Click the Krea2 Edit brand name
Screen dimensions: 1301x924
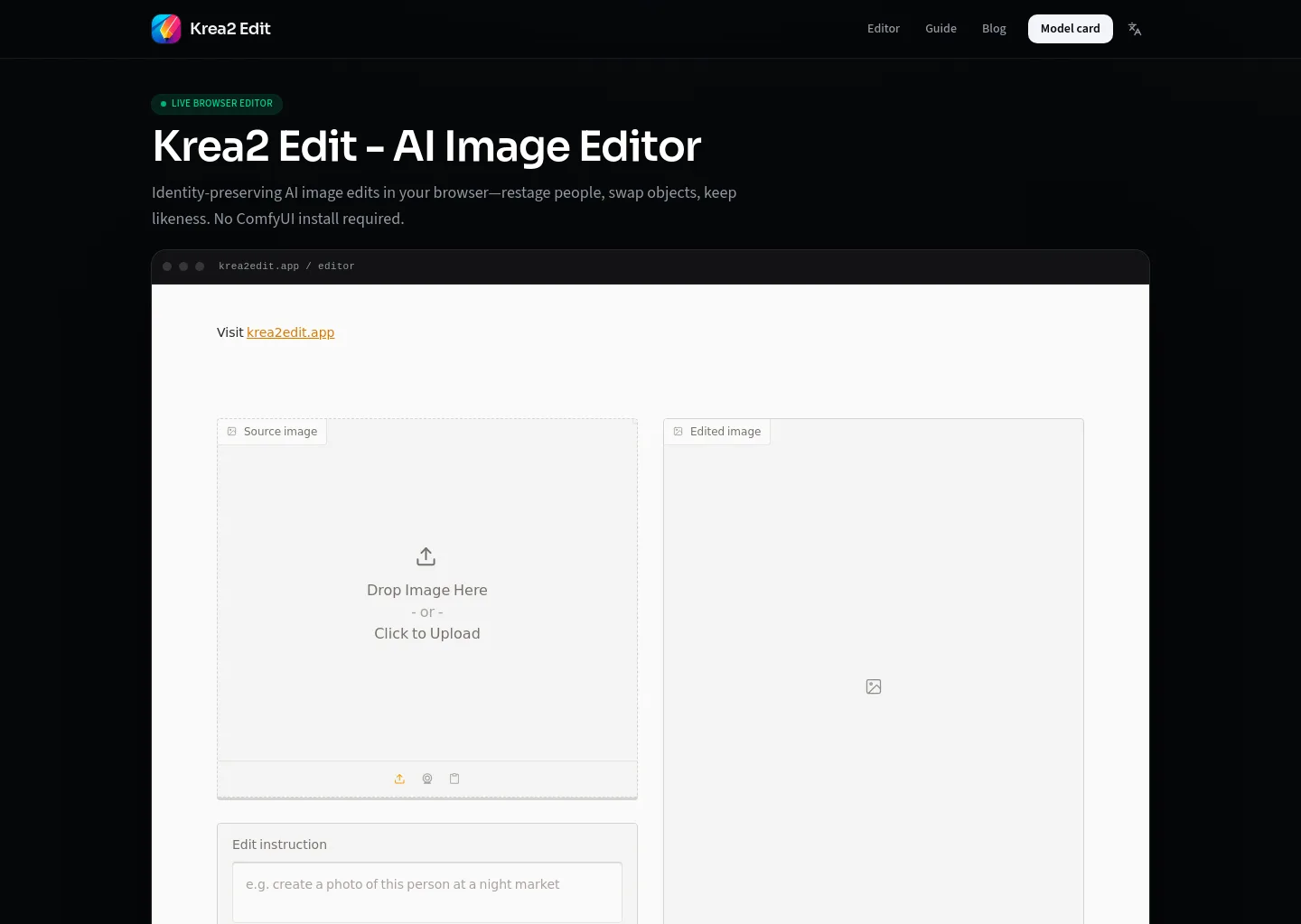coord(230,29)
